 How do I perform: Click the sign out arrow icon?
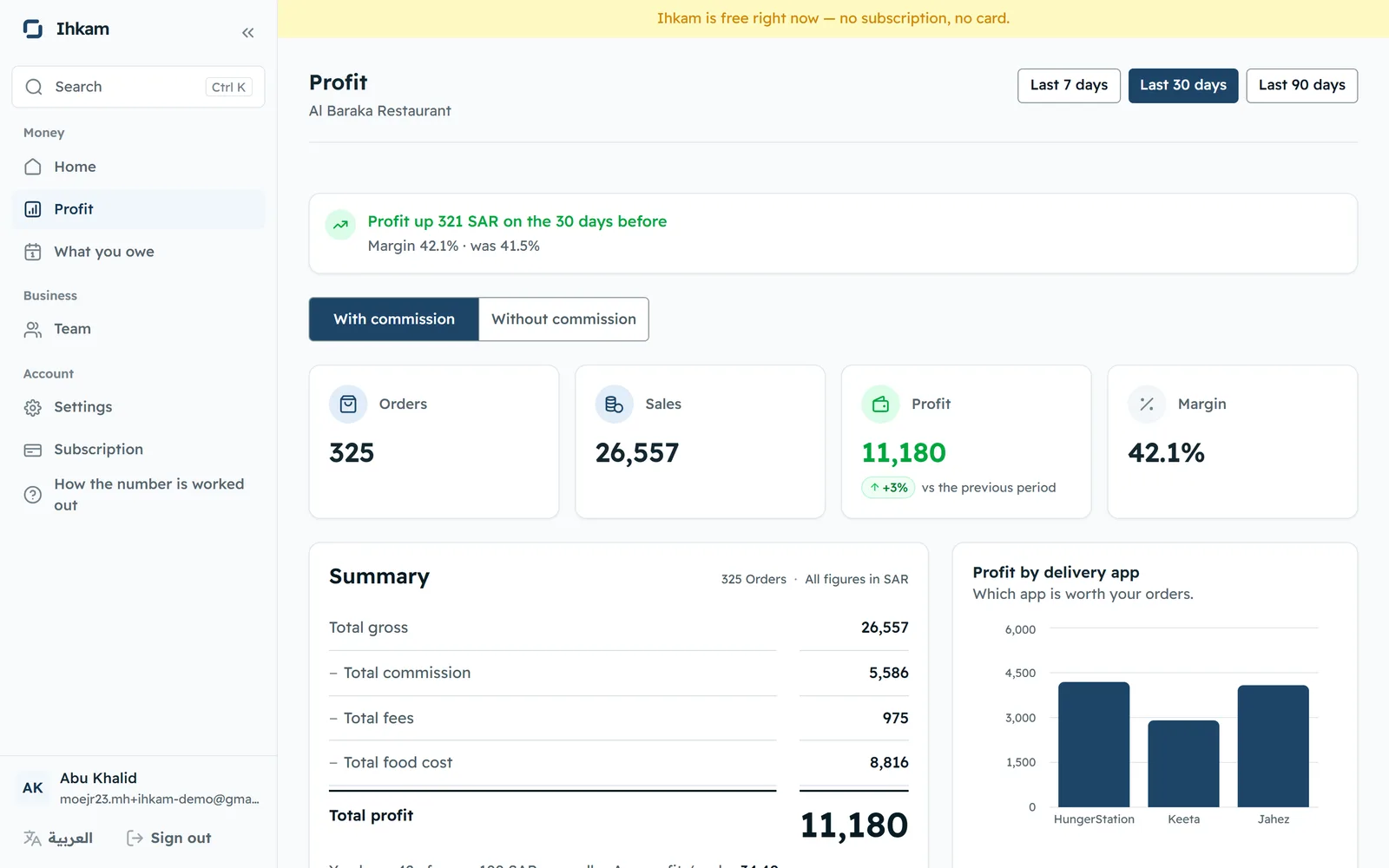[135, 838]
